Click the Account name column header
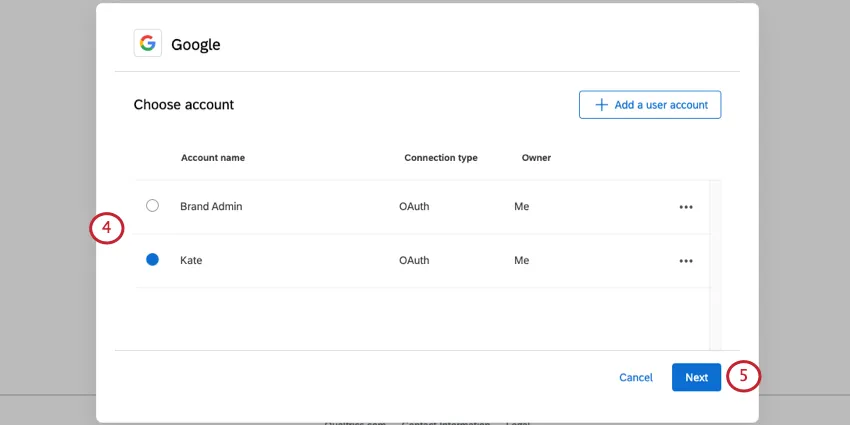 pyautogui.click(x=213, y=158)
